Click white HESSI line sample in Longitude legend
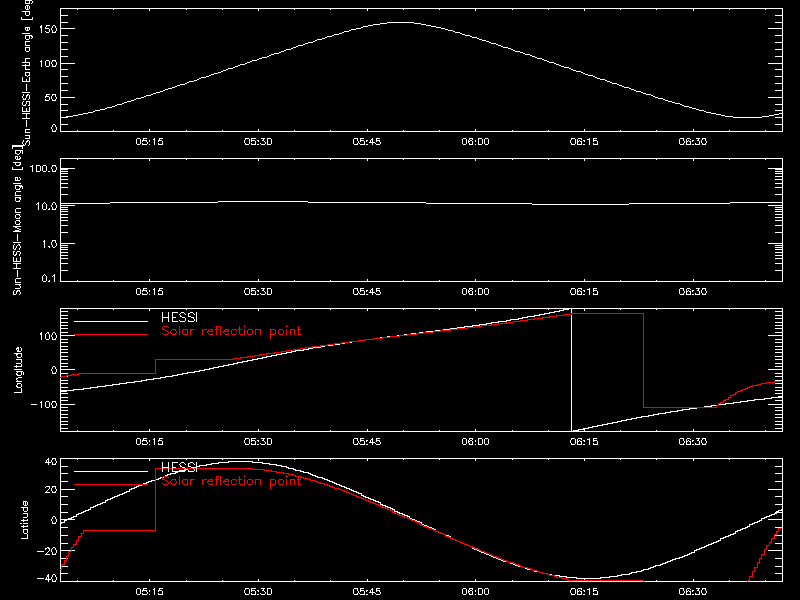 tap(111, 321)
